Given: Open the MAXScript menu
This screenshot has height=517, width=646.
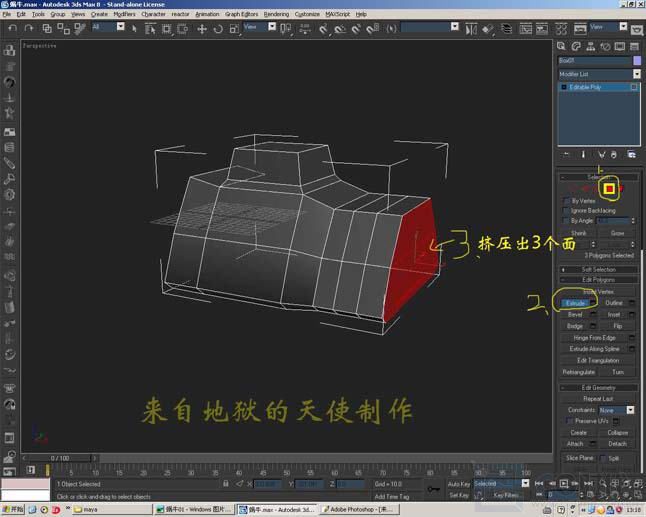Looking at the screenshot, I should pyautogui.click(x=337, y=14).
